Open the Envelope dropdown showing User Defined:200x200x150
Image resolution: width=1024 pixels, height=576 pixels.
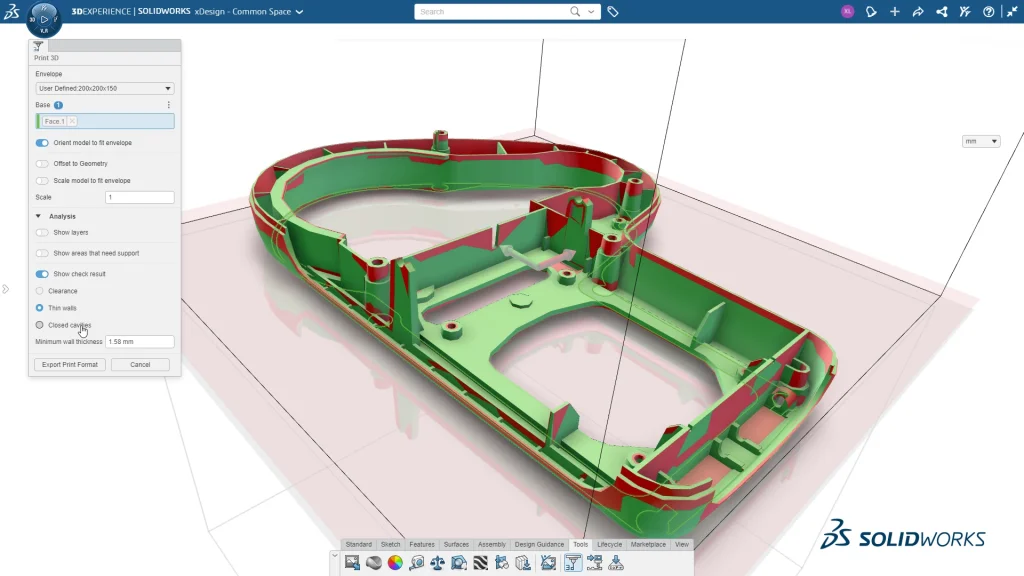[x=104, y=88]
